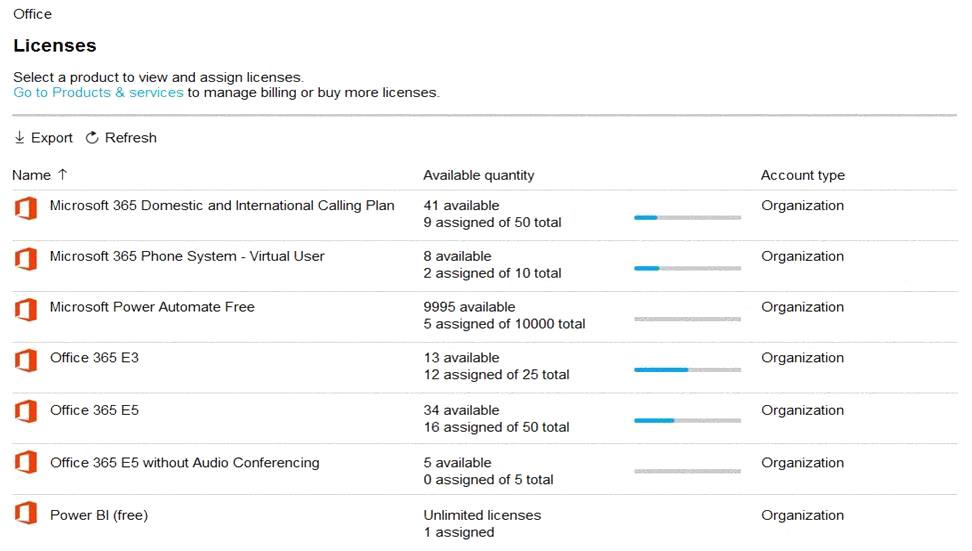972x551 pixels.
Task: Open Office 365 E3 license details
Action: [x=94, y=357]
